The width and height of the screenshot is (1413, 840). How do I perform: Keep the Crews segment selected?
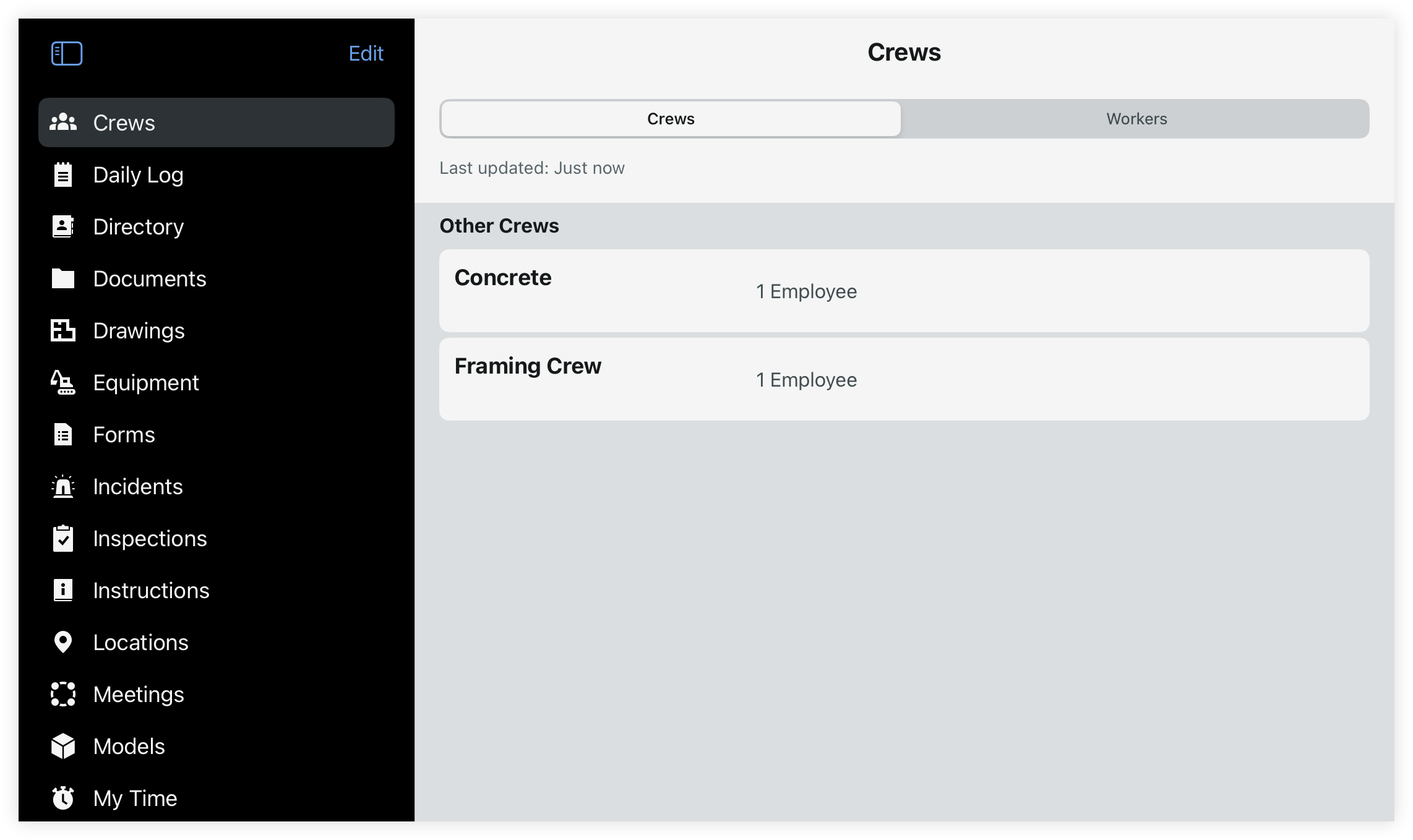click(x=670, y=119)
